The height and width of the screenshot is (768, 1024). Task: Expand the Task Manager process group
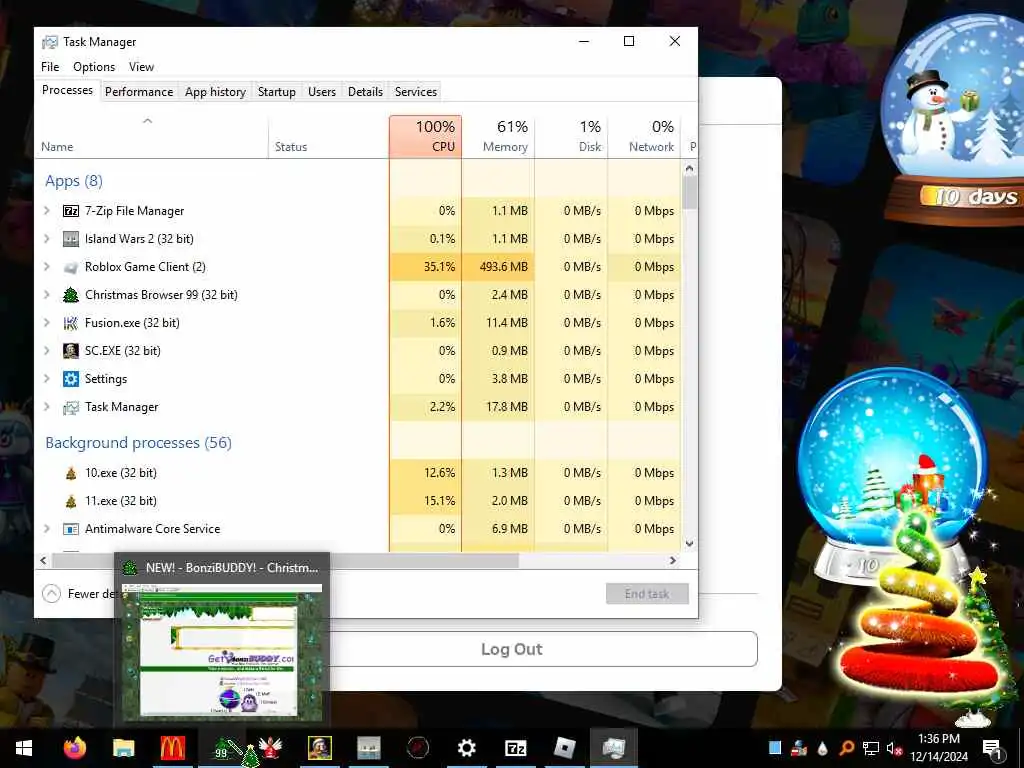(x=47, y=407)
